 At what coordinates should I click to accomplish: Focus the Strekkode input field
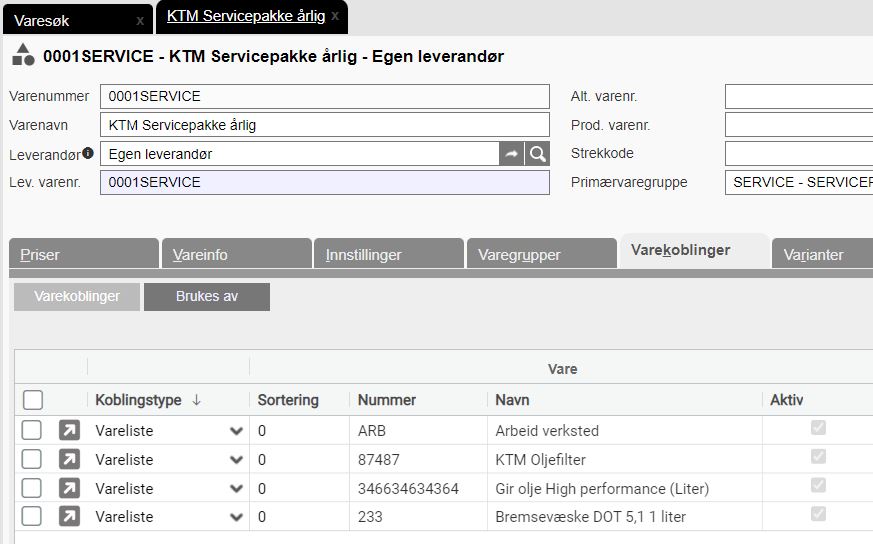point(799,154)
